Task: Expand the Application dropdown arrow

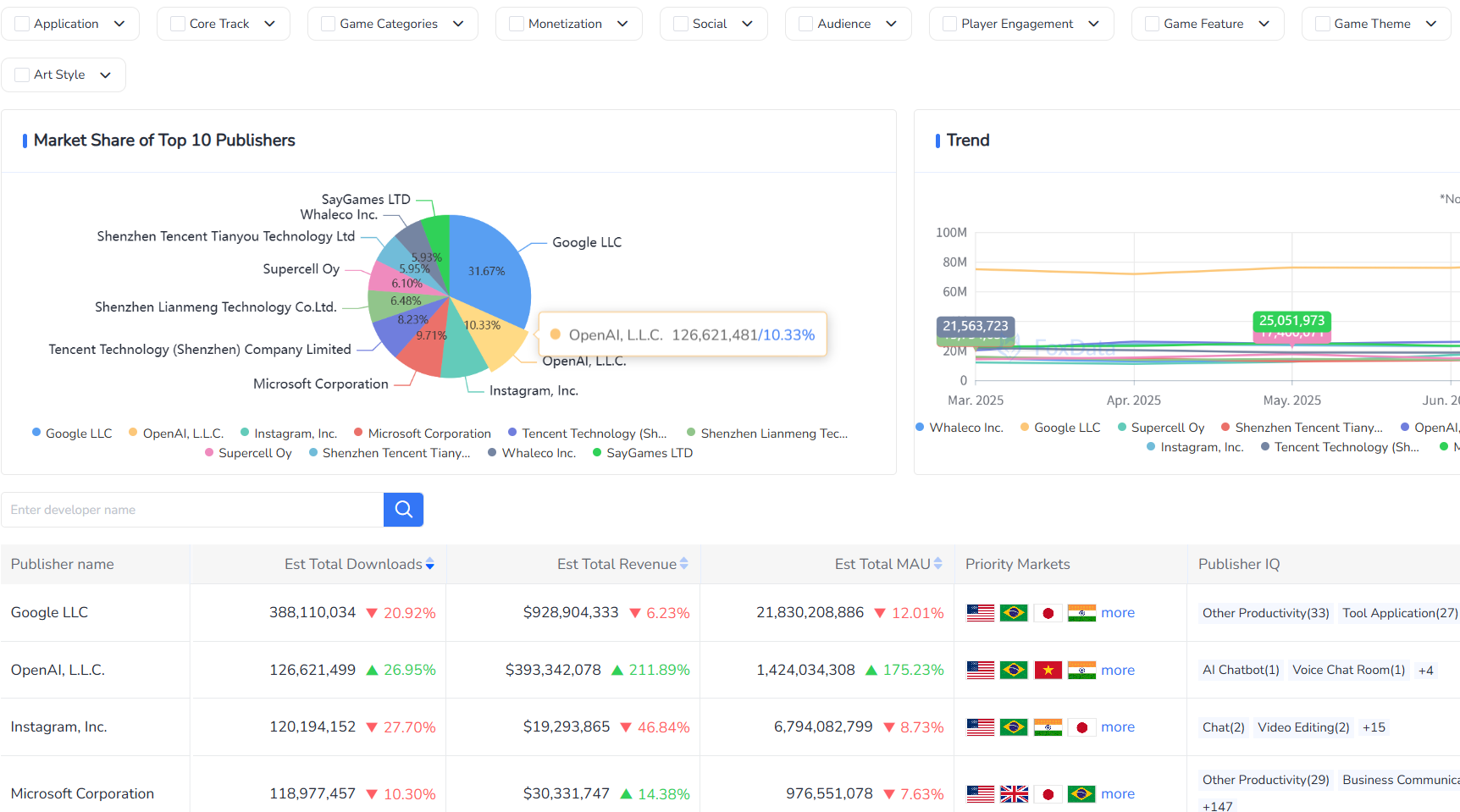Action: (x=119, y=24)
